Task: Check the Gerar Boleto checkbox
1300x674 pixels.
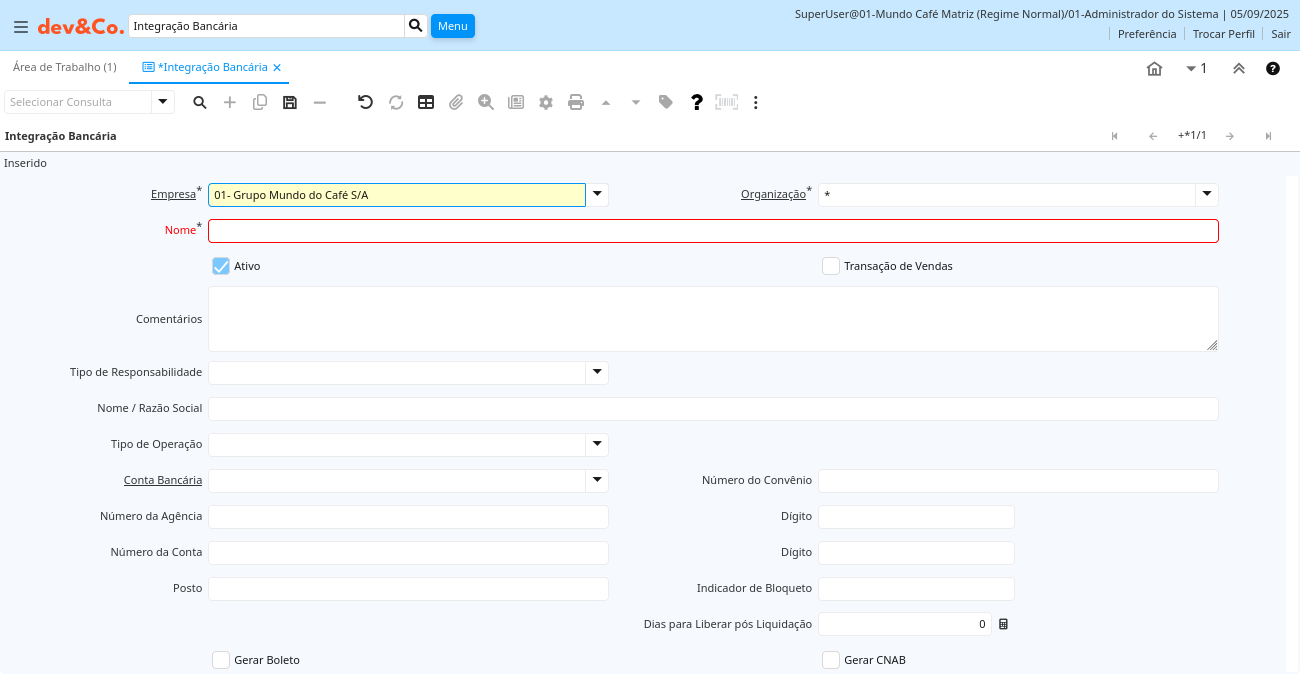Action: coord(221,660)
